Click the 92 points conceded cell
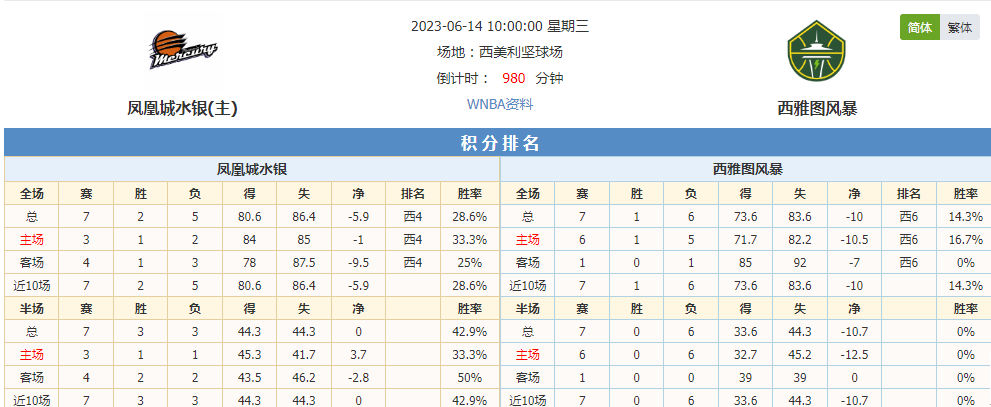991x407 pixels. [x=799, y=262]
